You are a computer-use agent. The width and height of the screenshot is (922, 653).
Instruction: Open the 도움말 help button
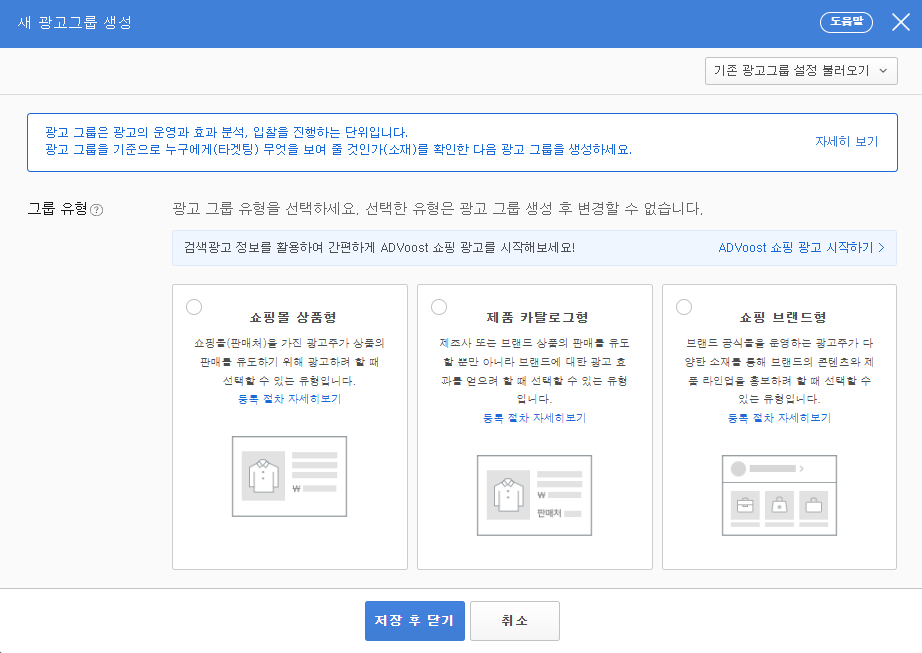(x=846, y=22)
